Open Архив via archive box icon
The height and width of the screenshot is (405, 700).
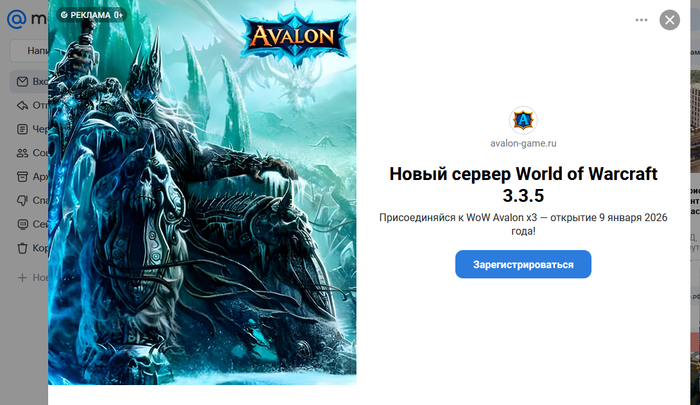pyautogui.click(x=22, y=177)
